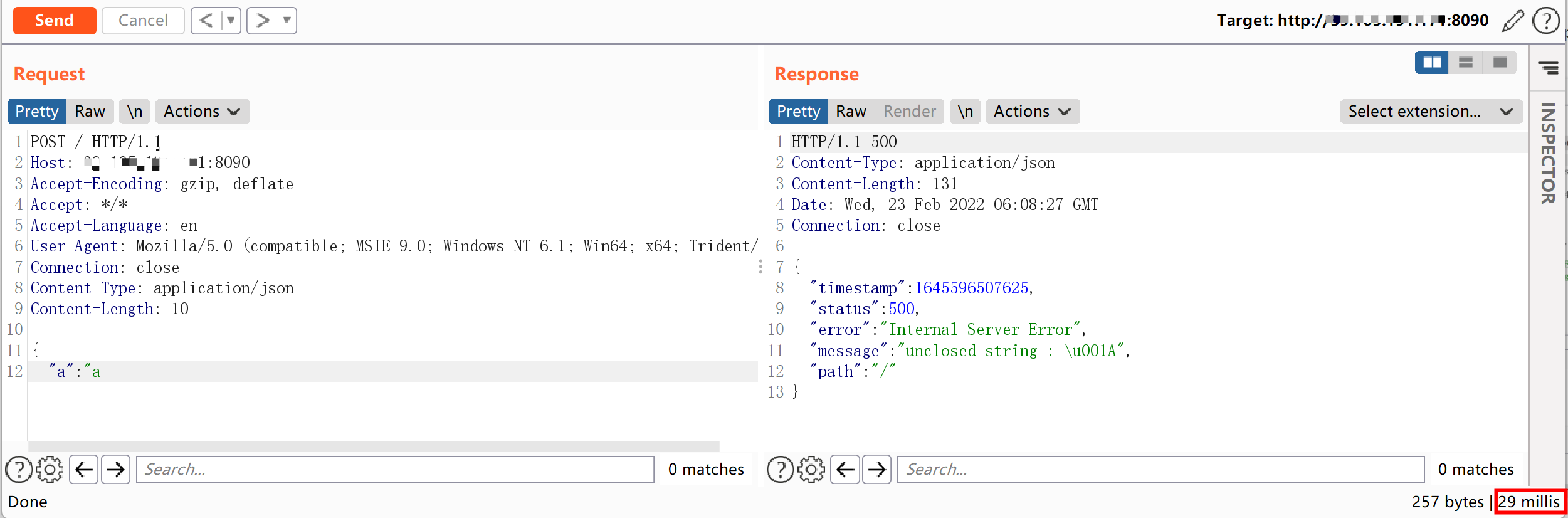Toggle response \n non-printable characters

tap(965, 112)
